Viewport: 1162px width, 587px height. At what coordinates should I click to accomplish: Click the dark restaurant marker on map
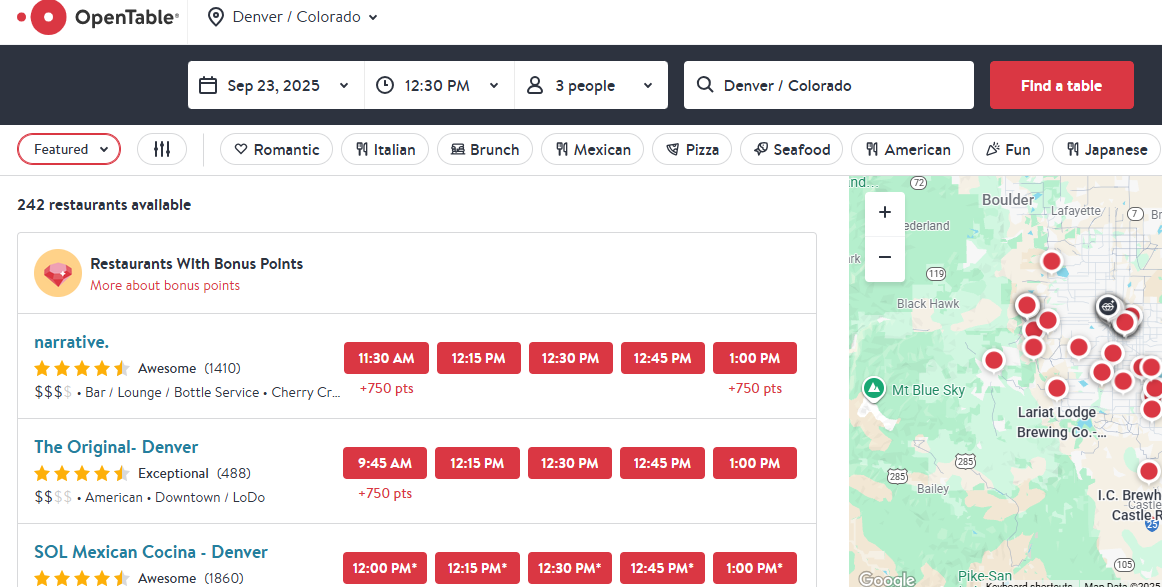1107,305
